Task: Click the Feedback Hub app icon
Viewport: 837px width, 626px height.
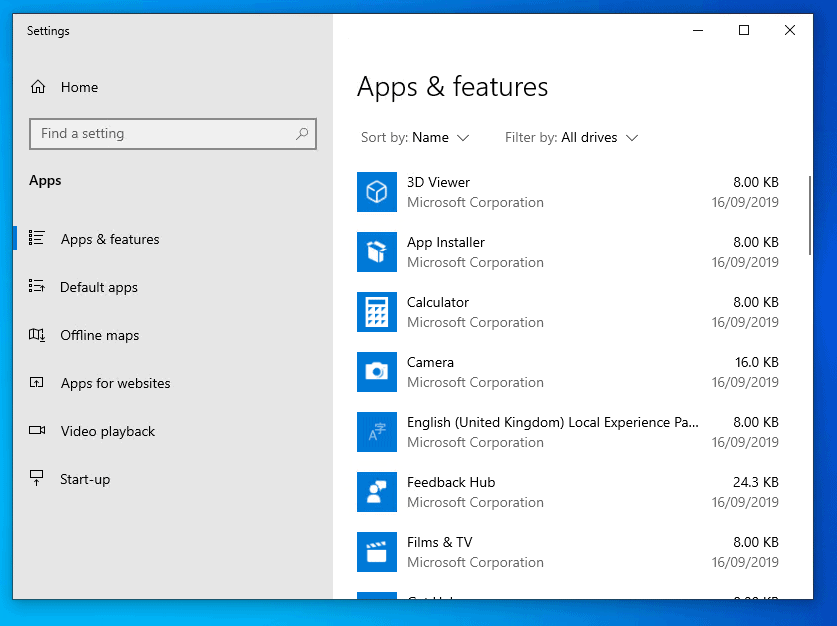Action: [x=376, y=492]
